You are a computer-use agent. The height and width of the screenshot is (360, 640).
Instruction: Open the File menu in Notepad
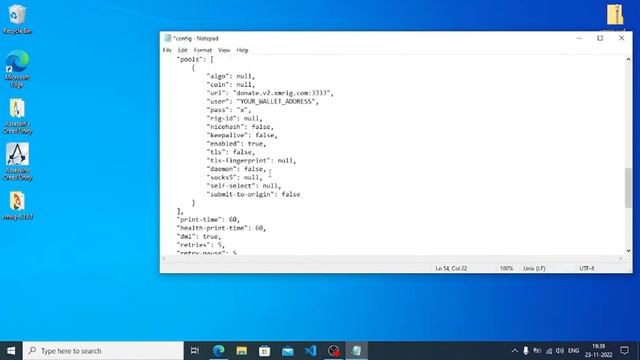[167, 50]
